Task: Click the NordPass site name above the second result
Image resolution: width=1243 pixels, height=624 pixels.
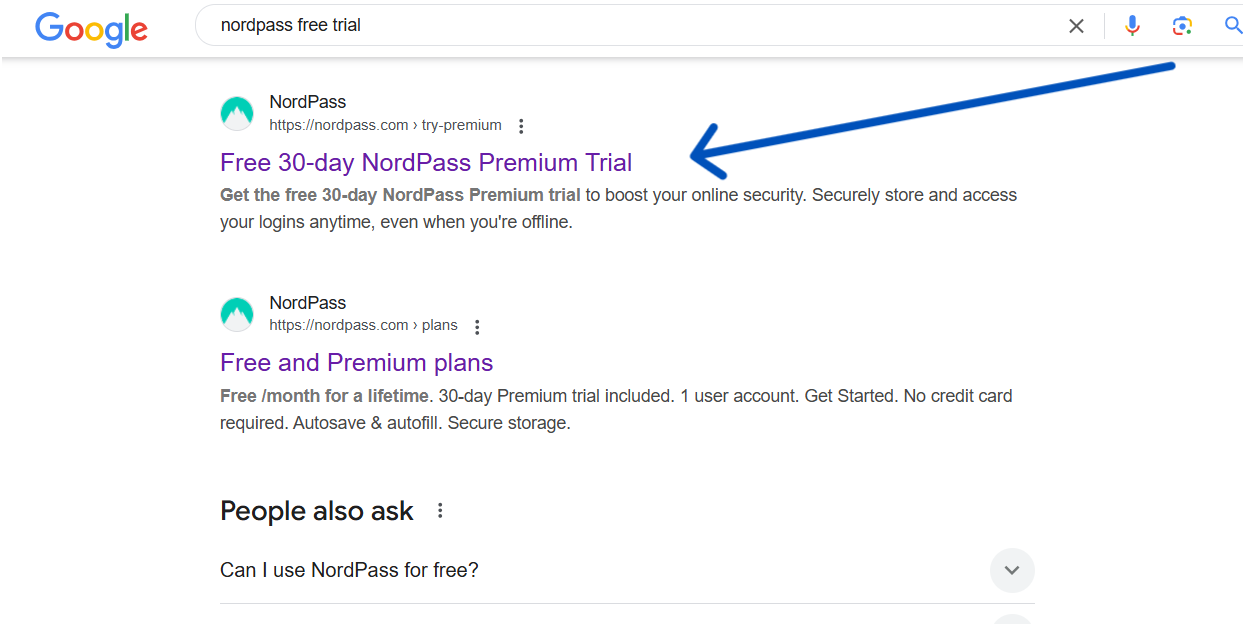Action: (x=307, y=302)
